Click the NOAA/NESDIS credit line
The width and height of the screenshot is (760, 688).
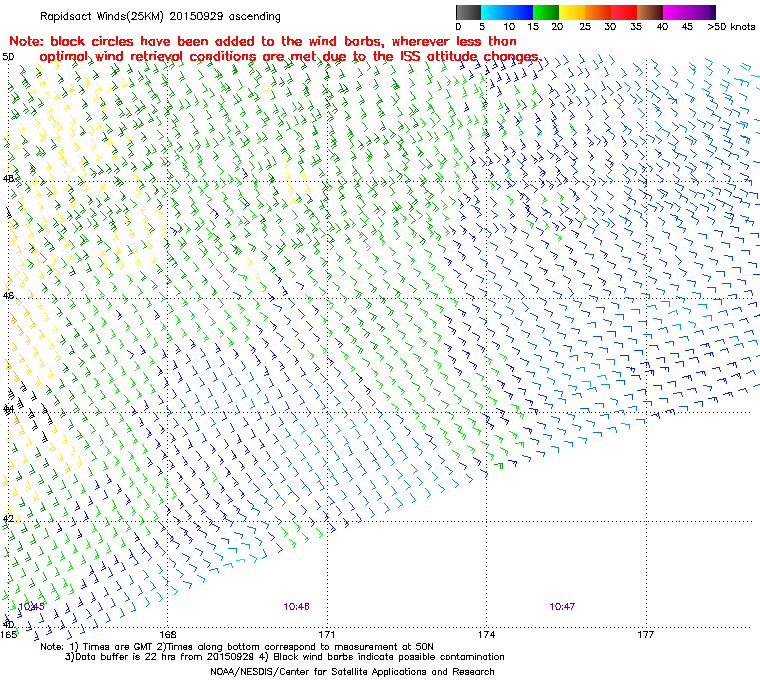(352, 672)
